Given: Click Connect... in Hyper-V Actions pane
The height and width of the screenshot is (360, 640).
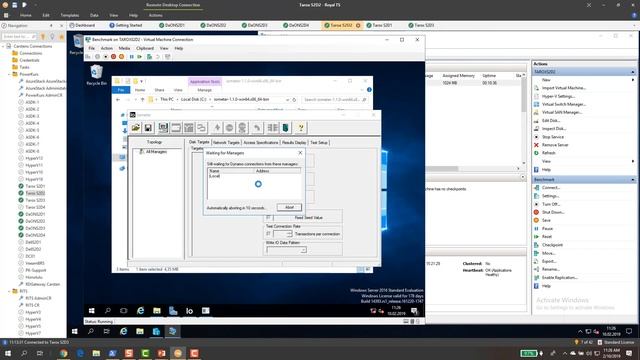Looking at the screenshot, I should tap(551, 188).
